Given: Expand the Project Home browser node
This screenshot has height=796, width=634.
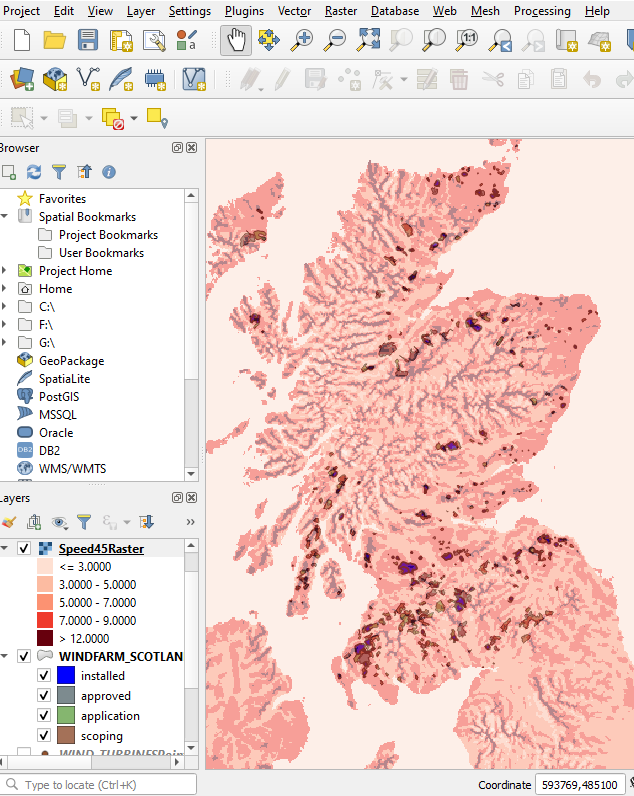Looking at the screenshot, I should pyautogui.click(x=5, y=271).
